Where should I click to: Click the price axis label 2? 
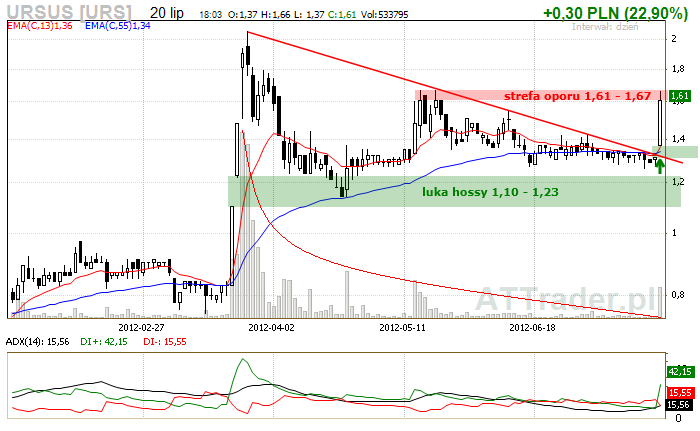click(x=674, y=39)
